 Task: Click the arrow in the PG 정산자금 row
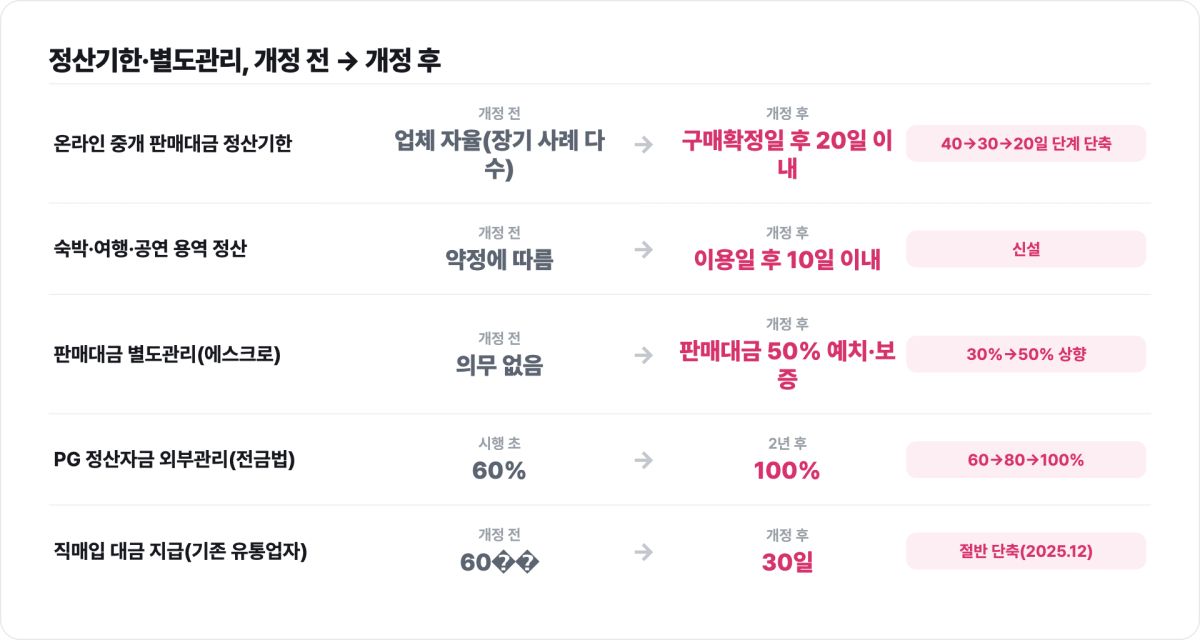click(644, 459)
